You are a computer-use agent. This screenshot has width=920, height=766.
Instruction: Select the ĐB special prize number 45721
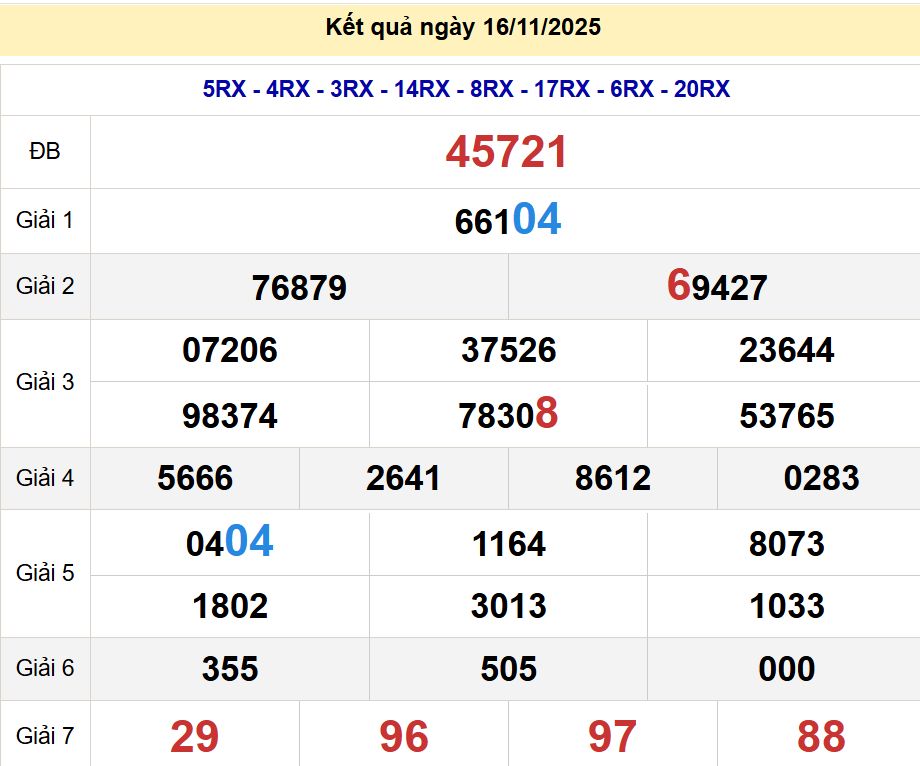(x=507, y=152)
